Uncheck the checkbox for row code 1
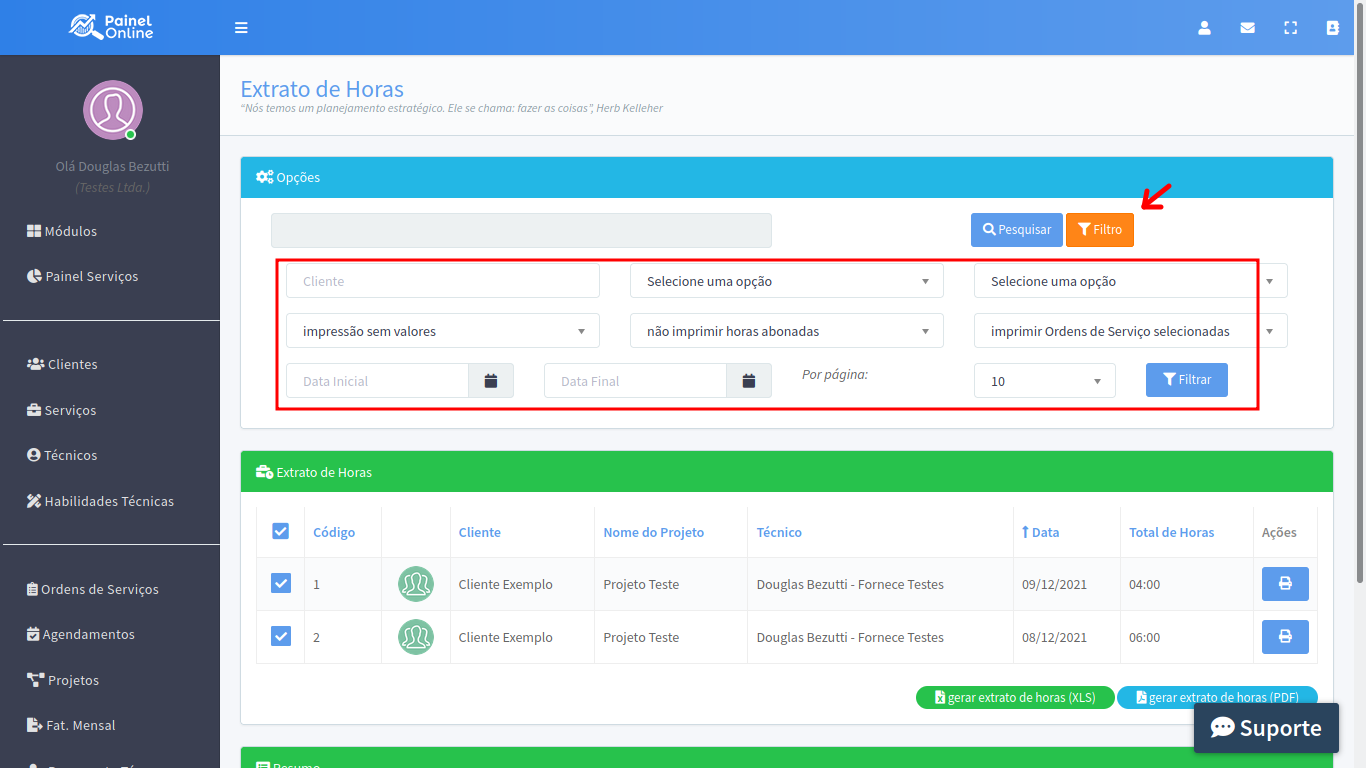Screen dimensions: 1366x768 coord(281,583)
